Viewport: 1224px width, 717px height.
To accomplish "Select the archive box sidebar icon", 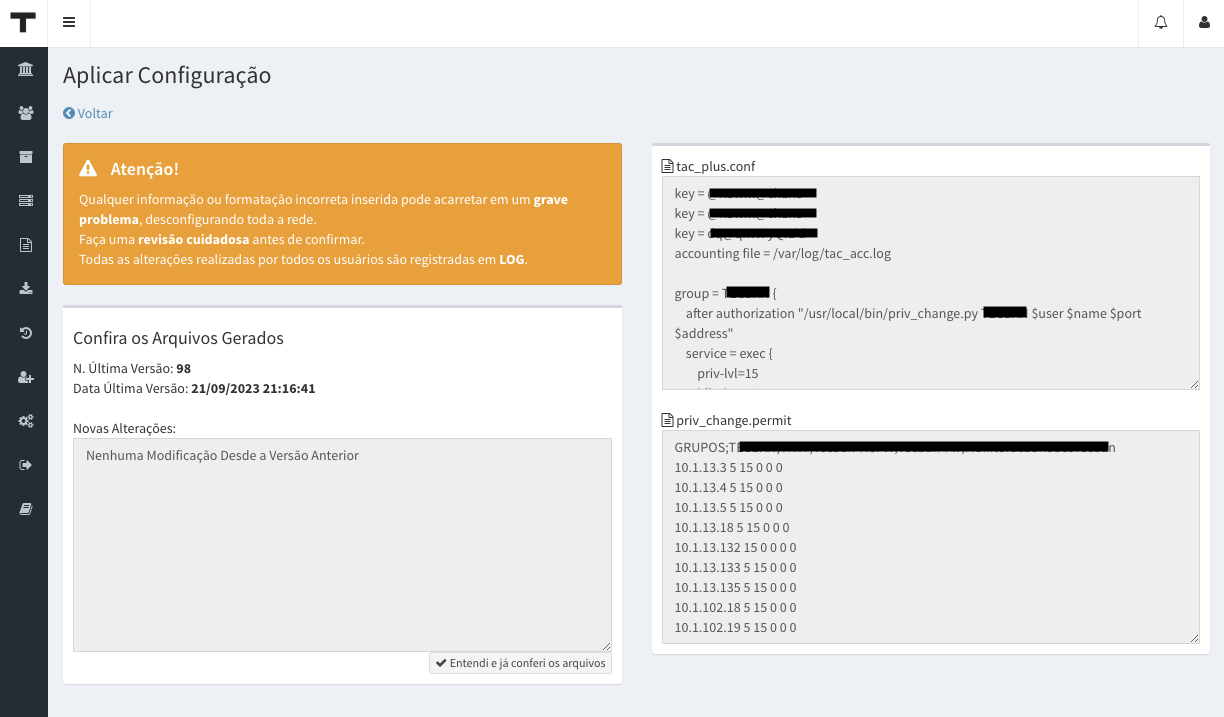I will [x=25, y=157].
